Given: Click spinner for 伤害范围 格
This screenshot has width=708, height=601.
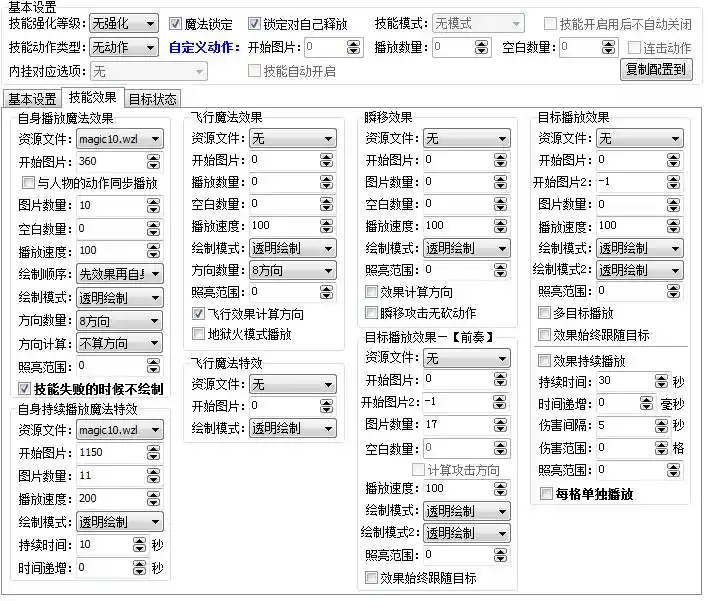Looking at the screenshot, I should pos(661,448).
